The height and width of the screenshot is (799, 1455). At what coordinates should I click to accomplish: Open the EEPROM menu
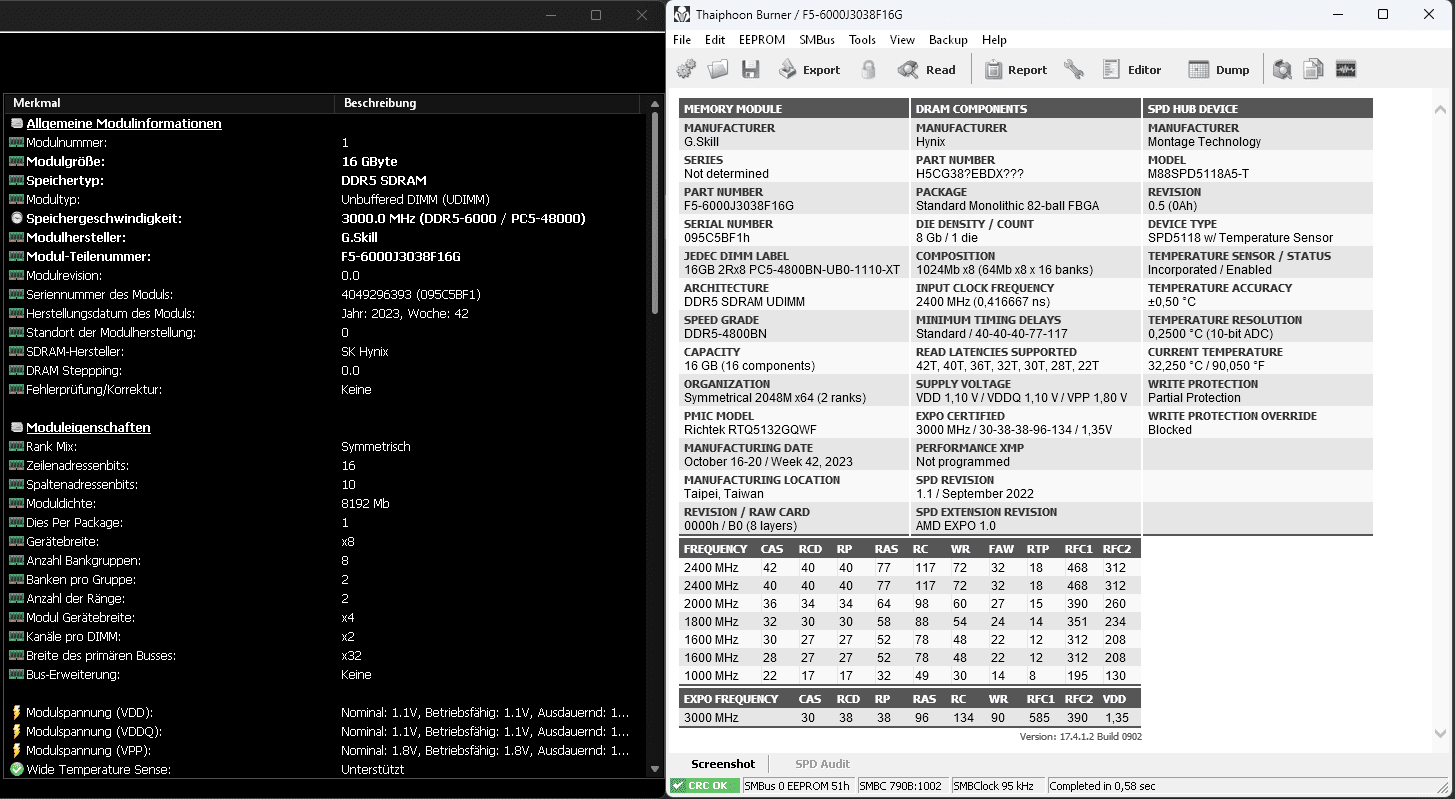click(x=762, y=40)
